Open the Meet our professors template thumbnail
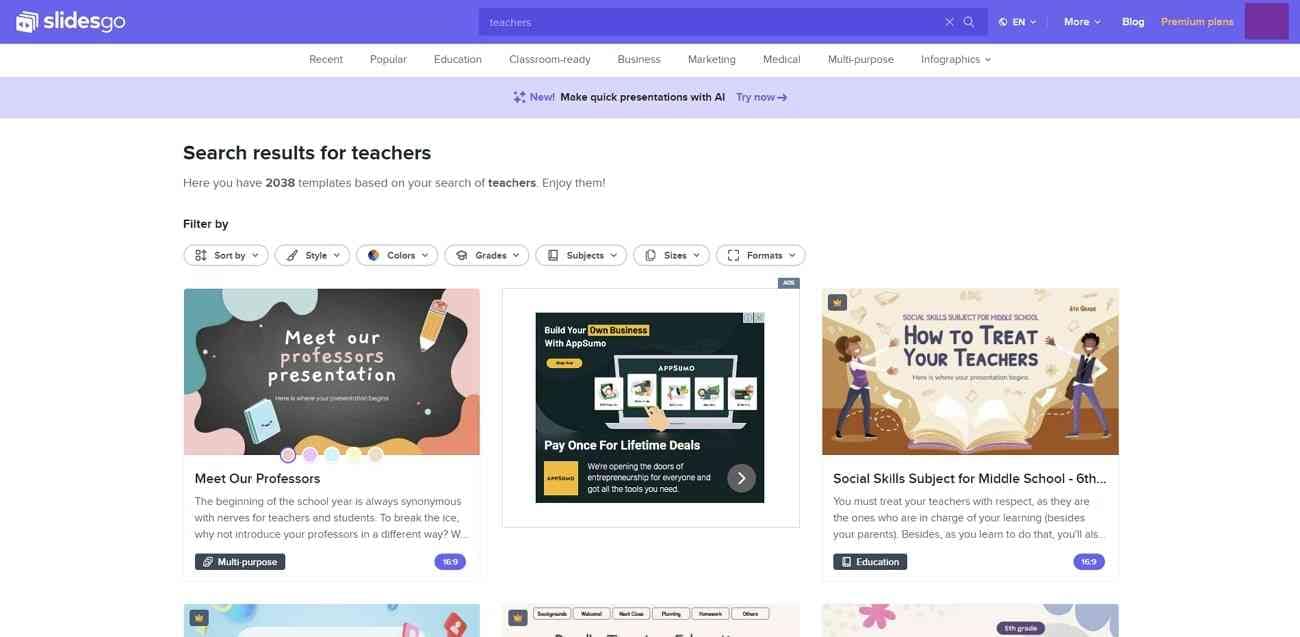This screenshot has height=637, width=1300. (x=332, y=372)
